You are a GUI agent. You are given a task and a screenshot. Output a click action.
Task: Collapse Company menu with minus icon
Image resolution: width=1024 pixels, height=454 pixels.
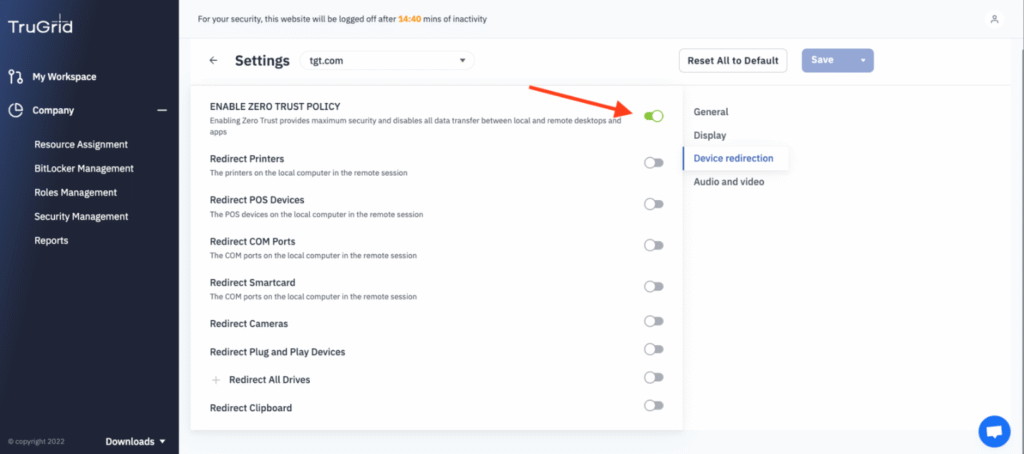(162, 110)
